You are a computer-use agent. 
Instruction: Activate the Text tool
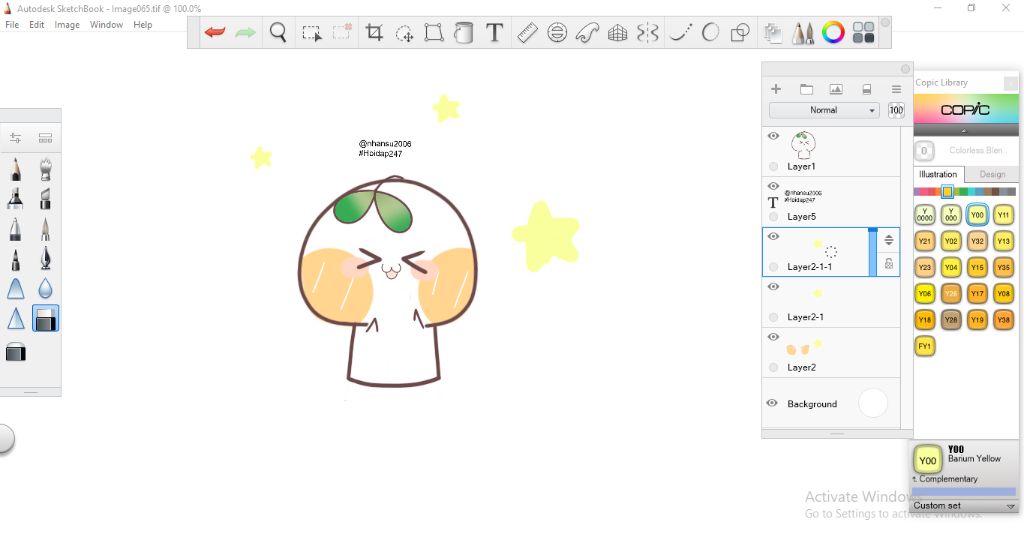point(494,33)
